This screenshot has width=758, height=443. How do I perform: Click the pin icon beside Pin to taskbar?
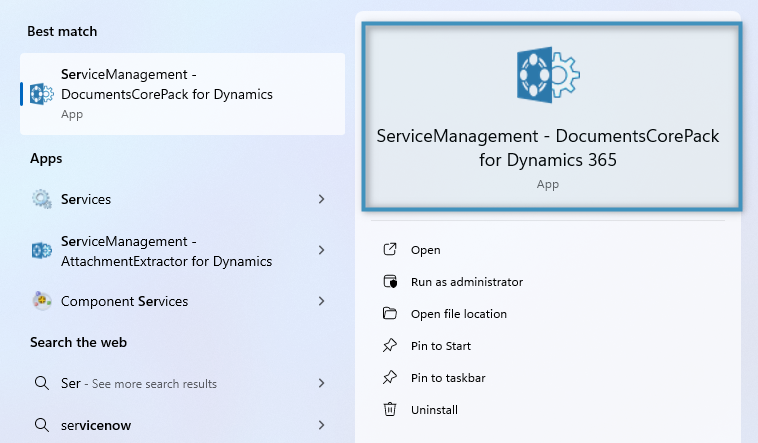[x=390, y=377]
